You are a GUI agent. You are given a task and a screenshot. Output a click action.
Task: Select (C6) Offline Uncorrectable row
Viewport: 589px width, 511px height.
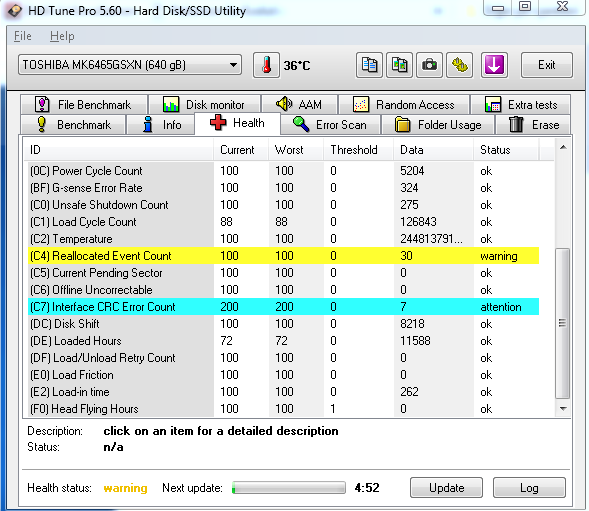(284, 290)
